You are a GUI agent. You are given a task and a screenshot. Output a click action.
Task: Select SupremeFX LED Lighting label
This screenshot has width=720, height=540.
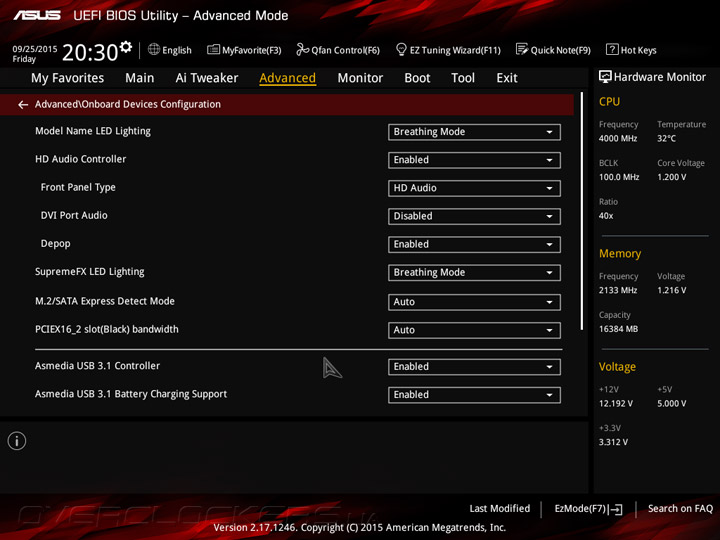click(90, 272)
